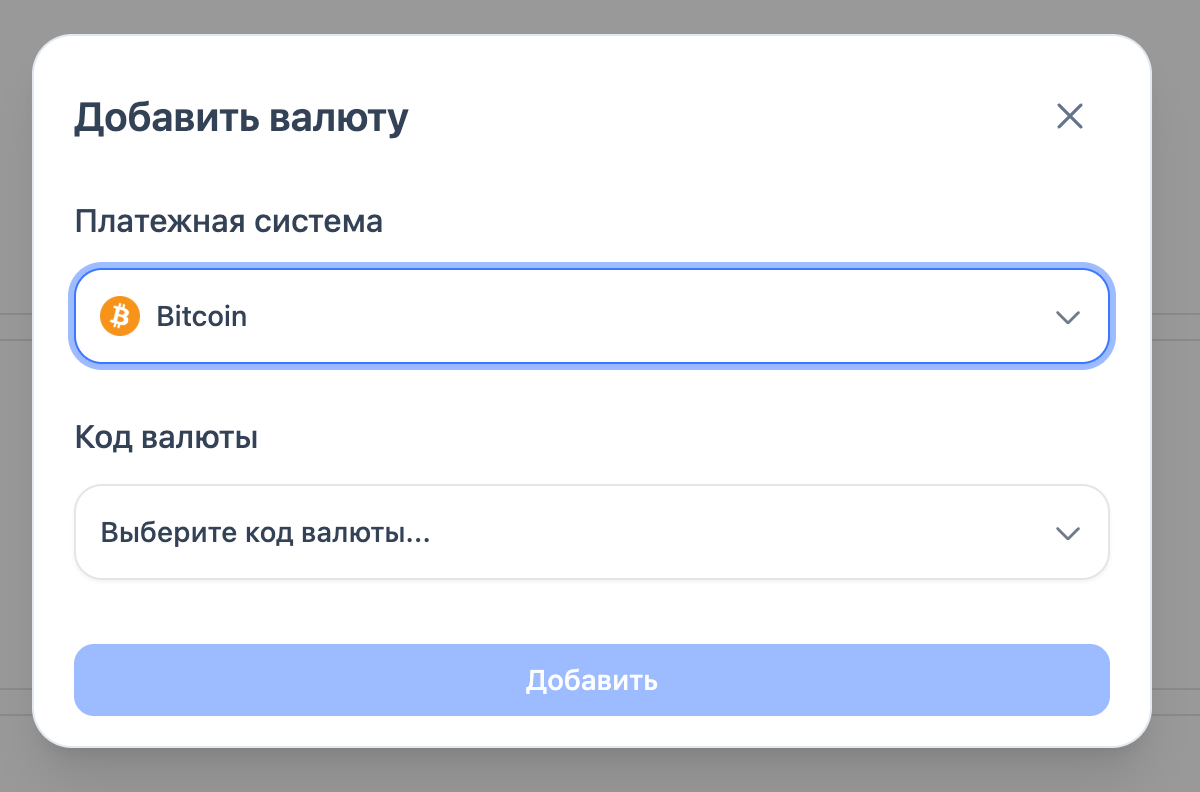Click white gap between currency field and "Добавить"
This screenshot has width=1200, height=792.
(592, 611)
